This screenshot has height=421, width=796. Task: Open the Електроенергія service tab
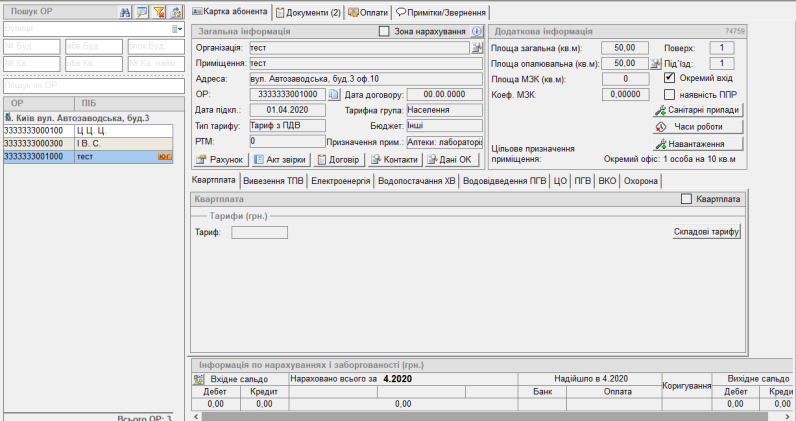342,181
